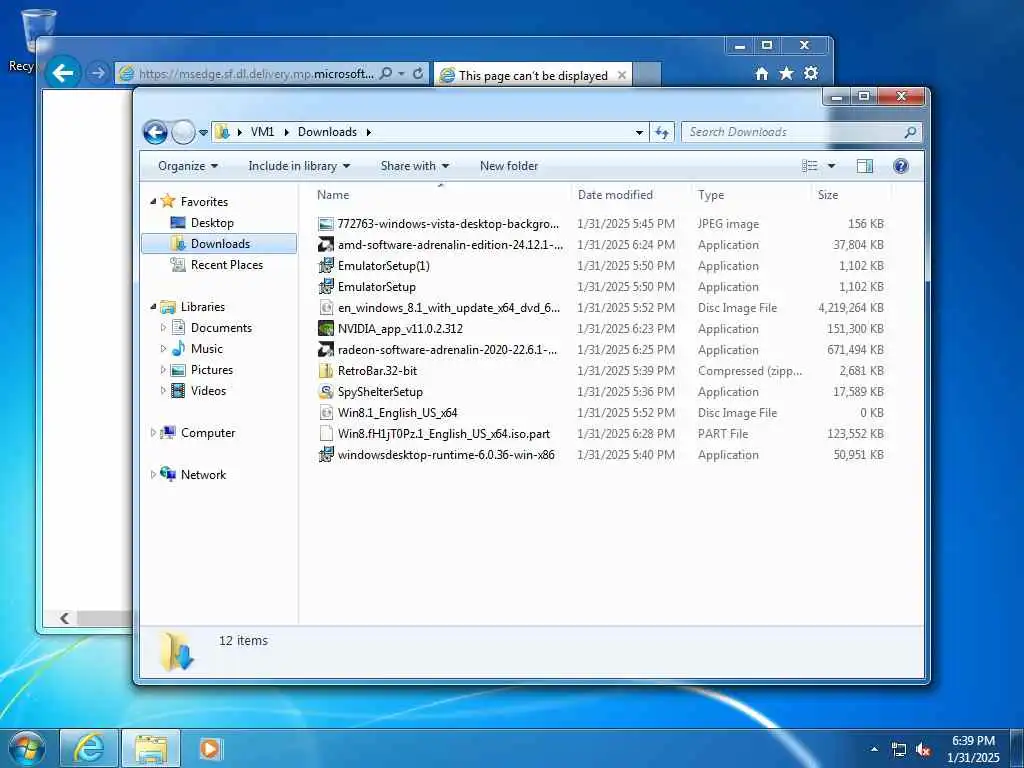Click the magnifier icon in Search Downloads

910,132
